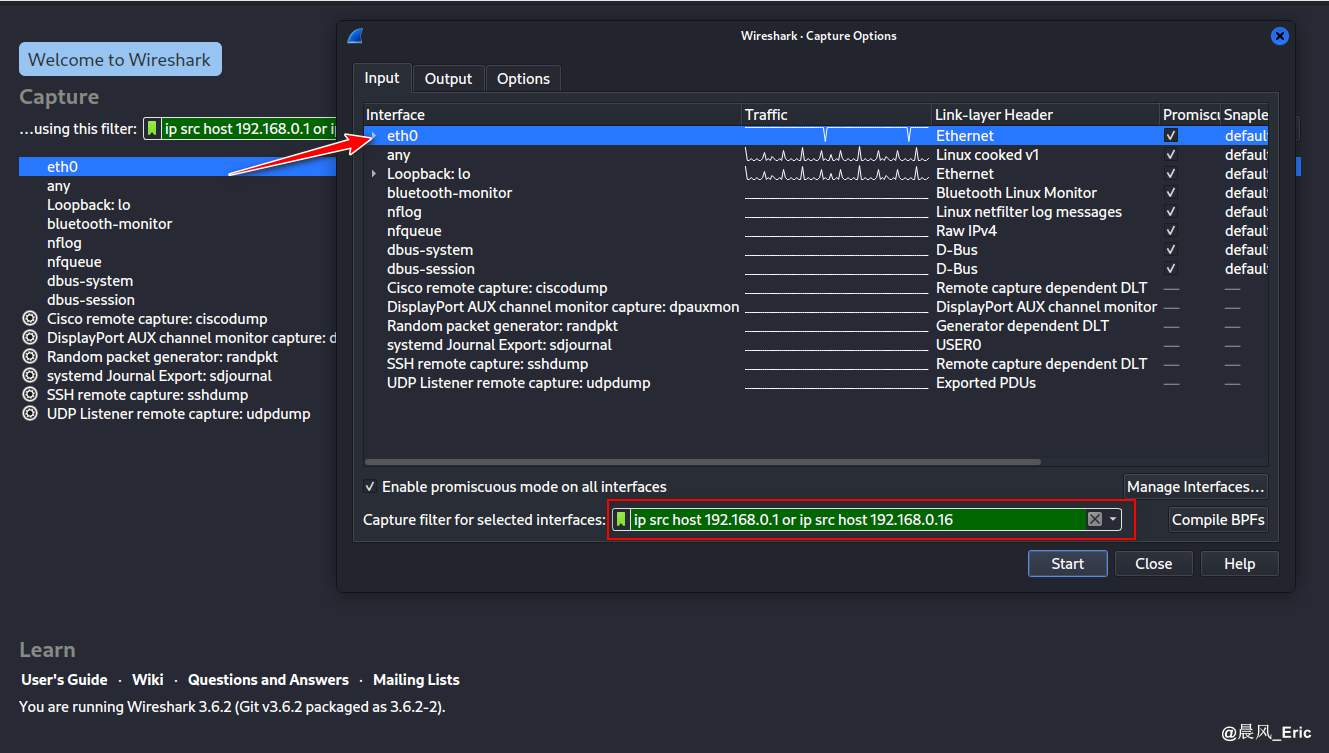Viewport: 1329px width, 753px height.
Task: Click the Wireshark fin icon in dialog title
Action: 355,36
